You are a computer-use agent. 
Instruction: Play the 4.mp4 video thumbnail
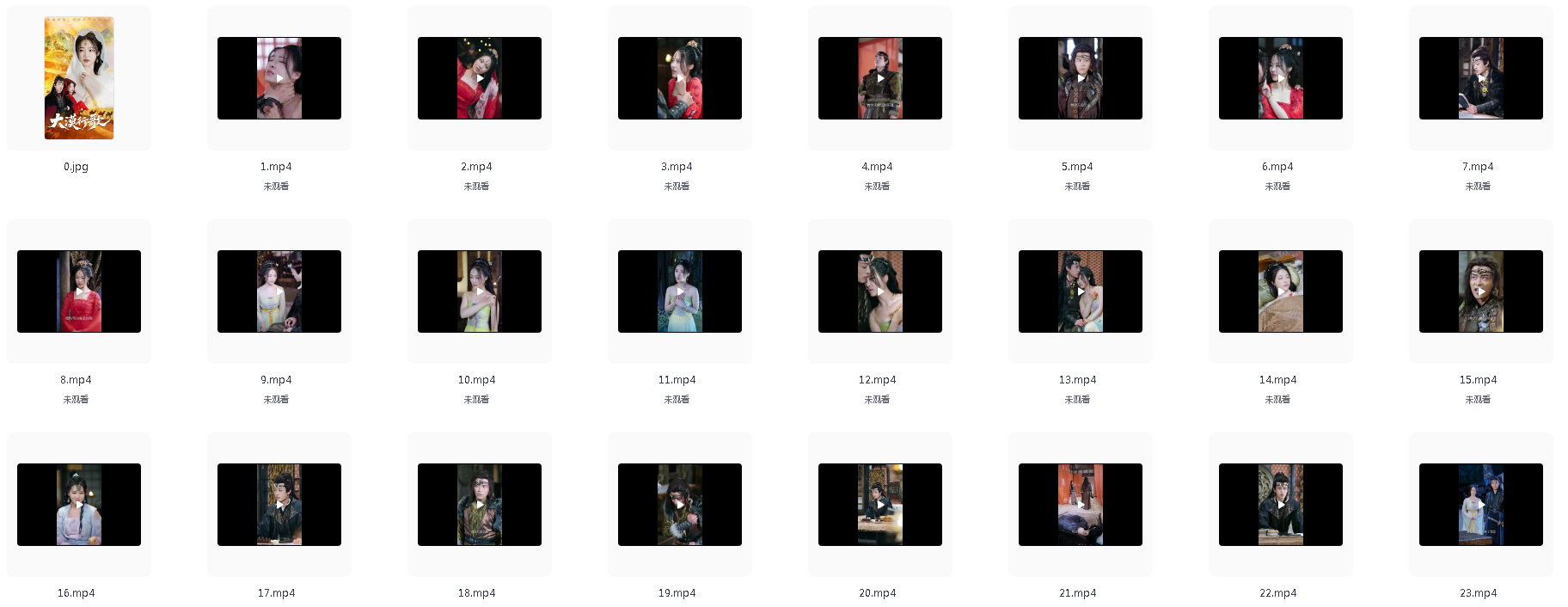880,78
